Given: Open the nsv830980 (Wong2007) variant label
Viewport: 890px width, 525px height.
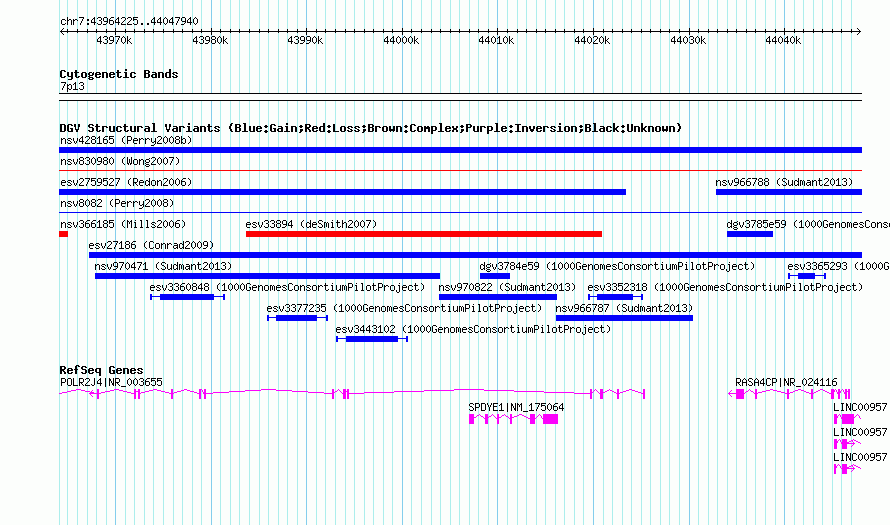Looking at the screenshot, I should (x=120, y=161).
